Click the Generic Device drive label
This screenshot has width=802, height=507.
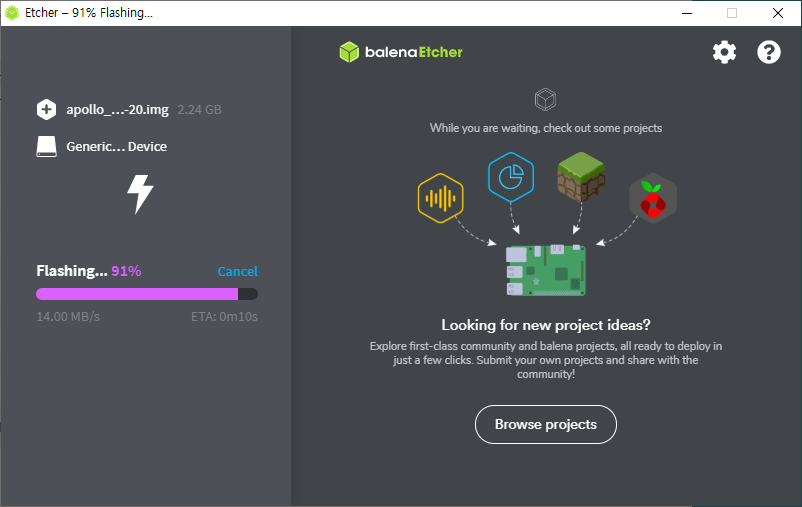[117, 146]
